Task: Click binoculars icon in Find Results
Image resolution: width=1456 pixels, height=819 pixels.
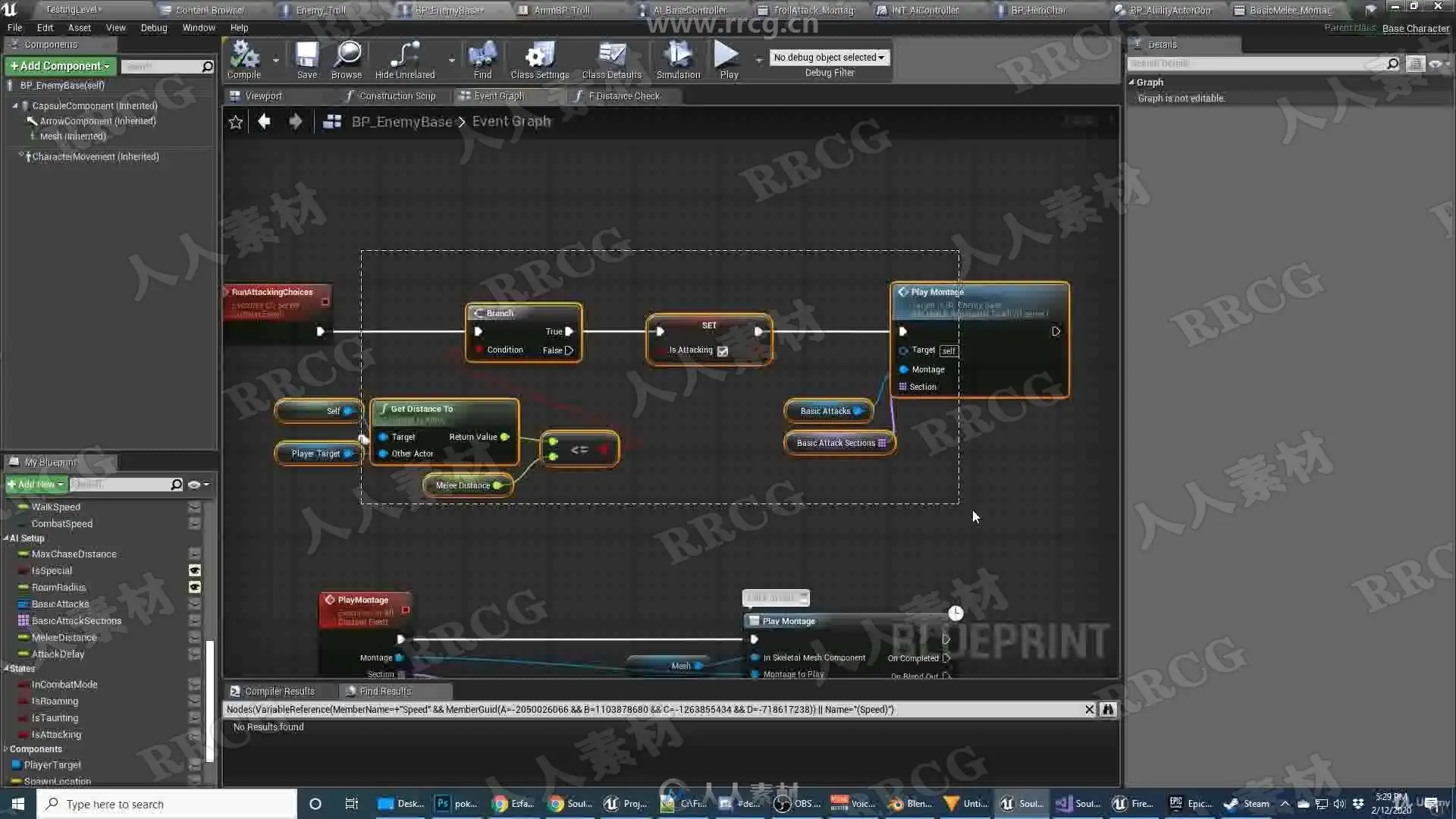Action: click(1108, 710)
